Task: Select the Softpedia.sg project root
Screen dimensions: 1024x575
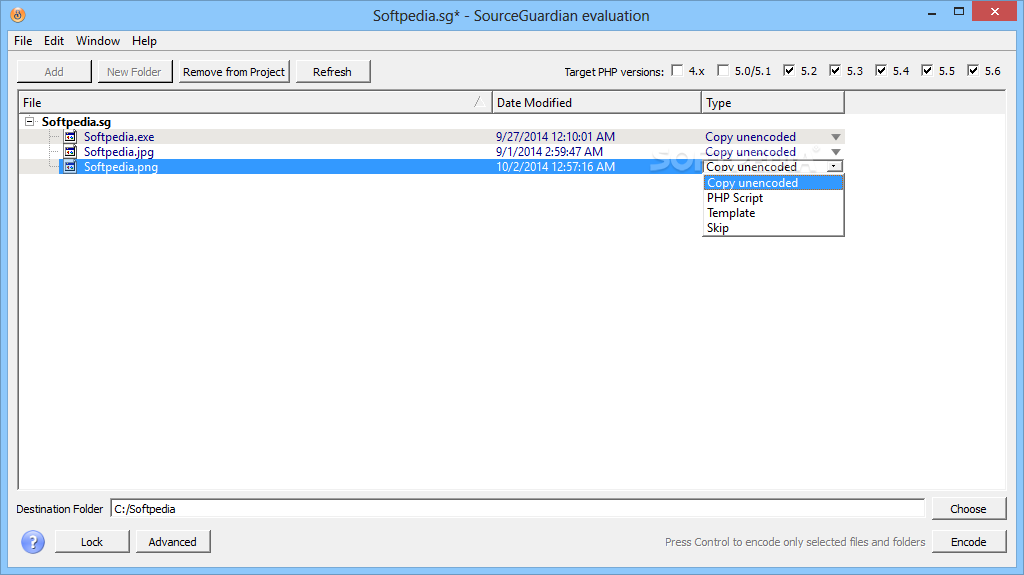Action: pos(76,122)
